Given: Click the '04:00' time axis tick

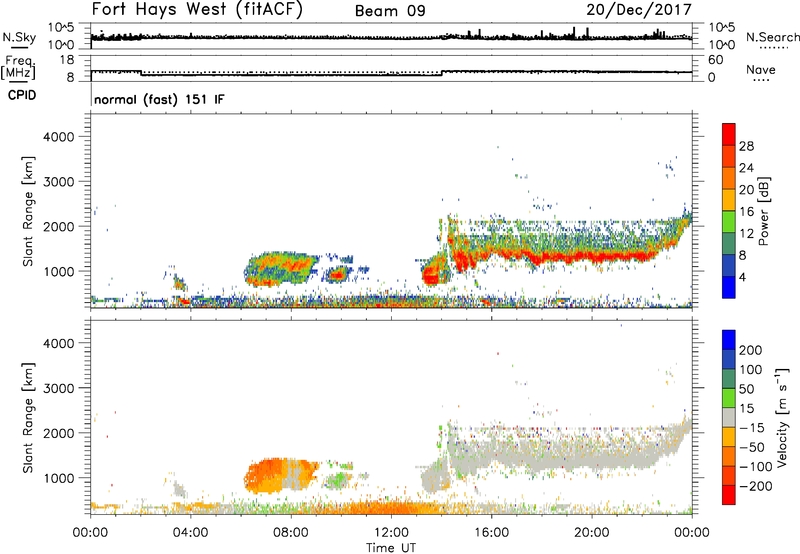Looking at the screenshot, I should 190,533.
